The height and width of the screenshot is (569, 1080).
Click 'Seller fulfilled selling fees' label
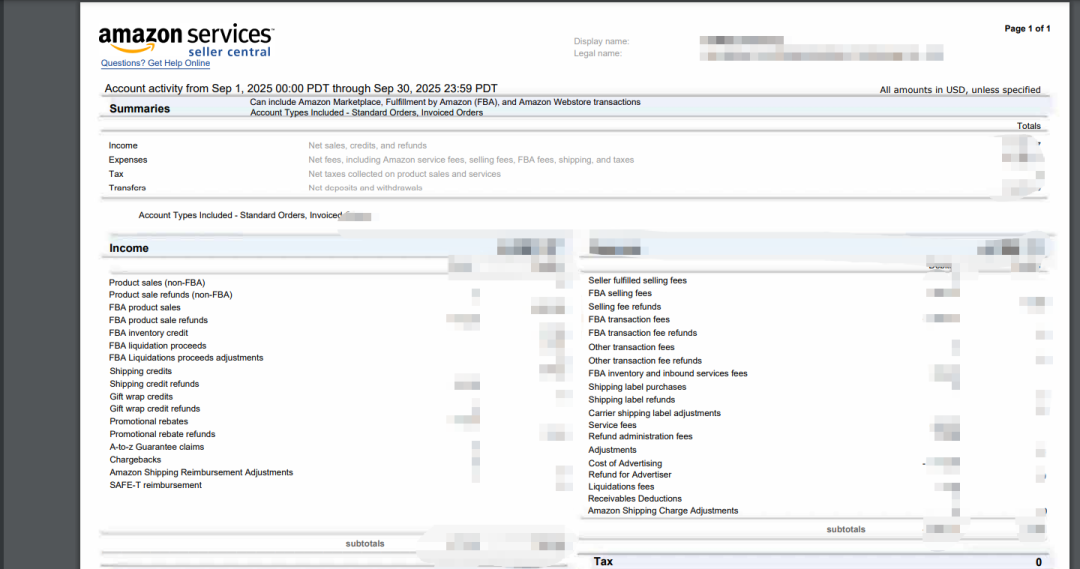(x=637, y=280)
